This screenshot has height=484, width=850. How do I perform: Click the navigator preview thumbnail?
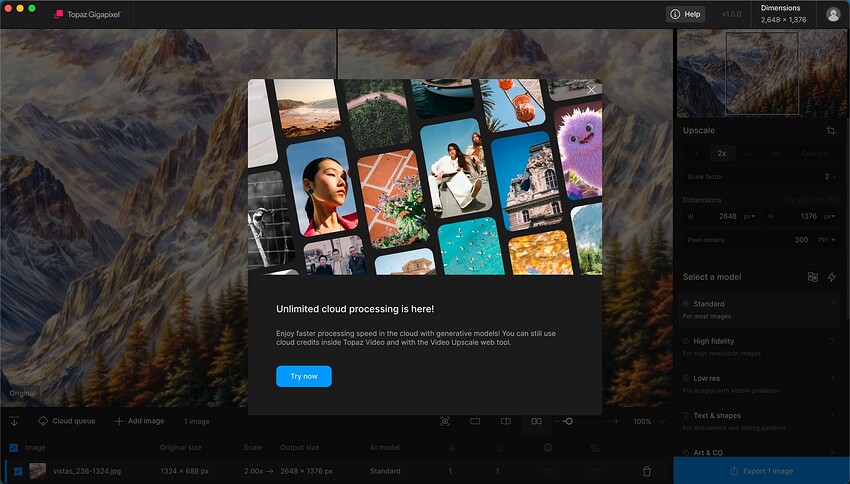(761, 72)
